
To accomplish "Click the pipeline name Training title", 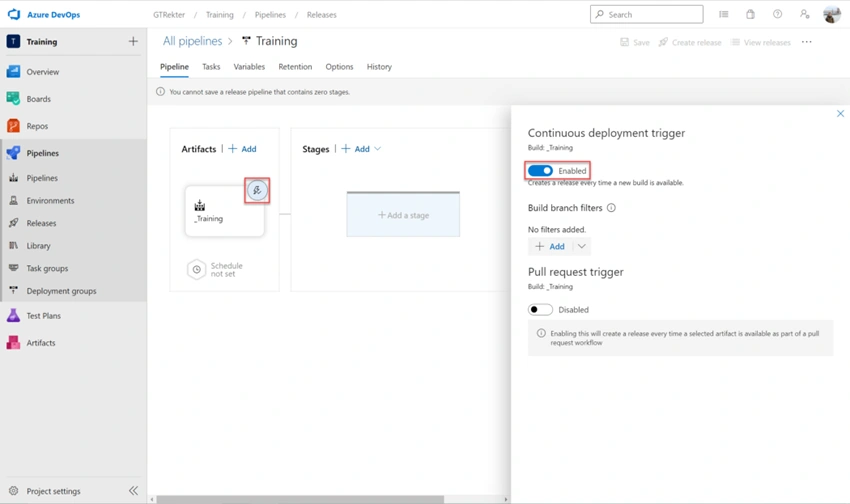I will coord(276,41).
